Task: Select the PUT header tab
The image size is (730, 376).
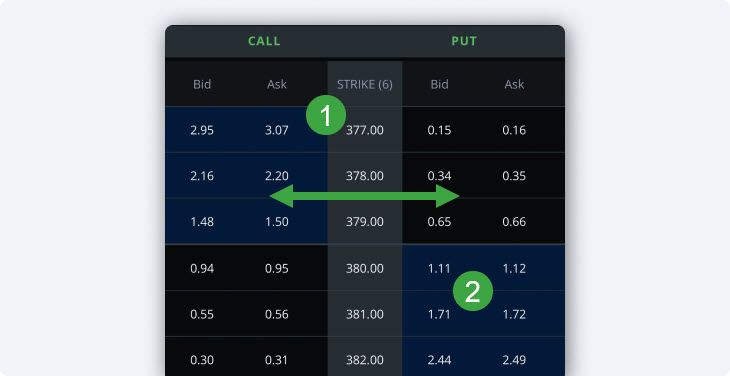Action: coord(464,41)
